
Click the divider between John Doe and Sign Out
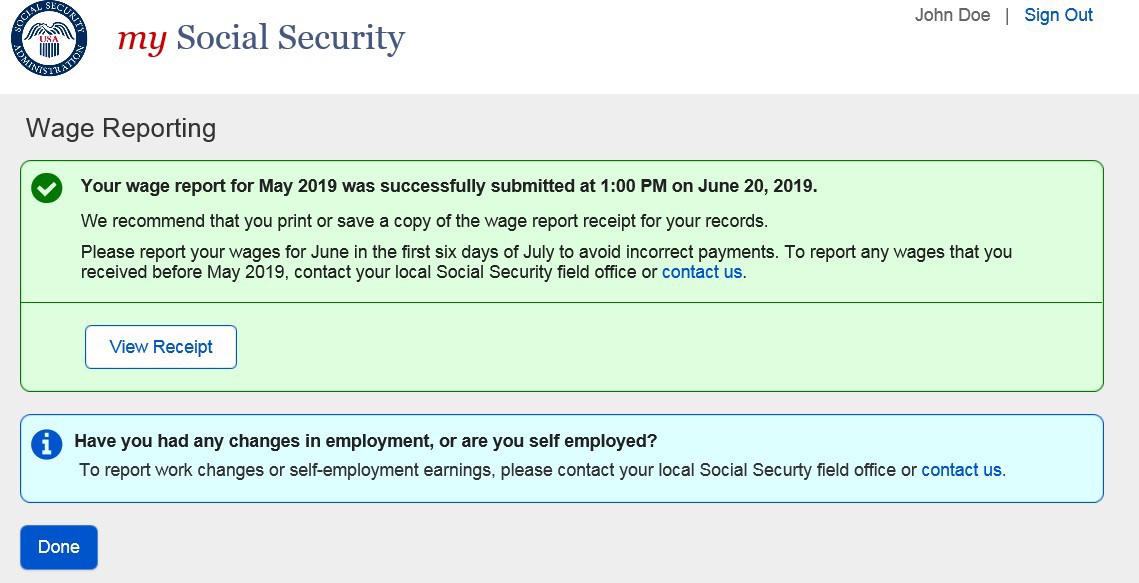pyautogui.click(x=1007, y=15)
